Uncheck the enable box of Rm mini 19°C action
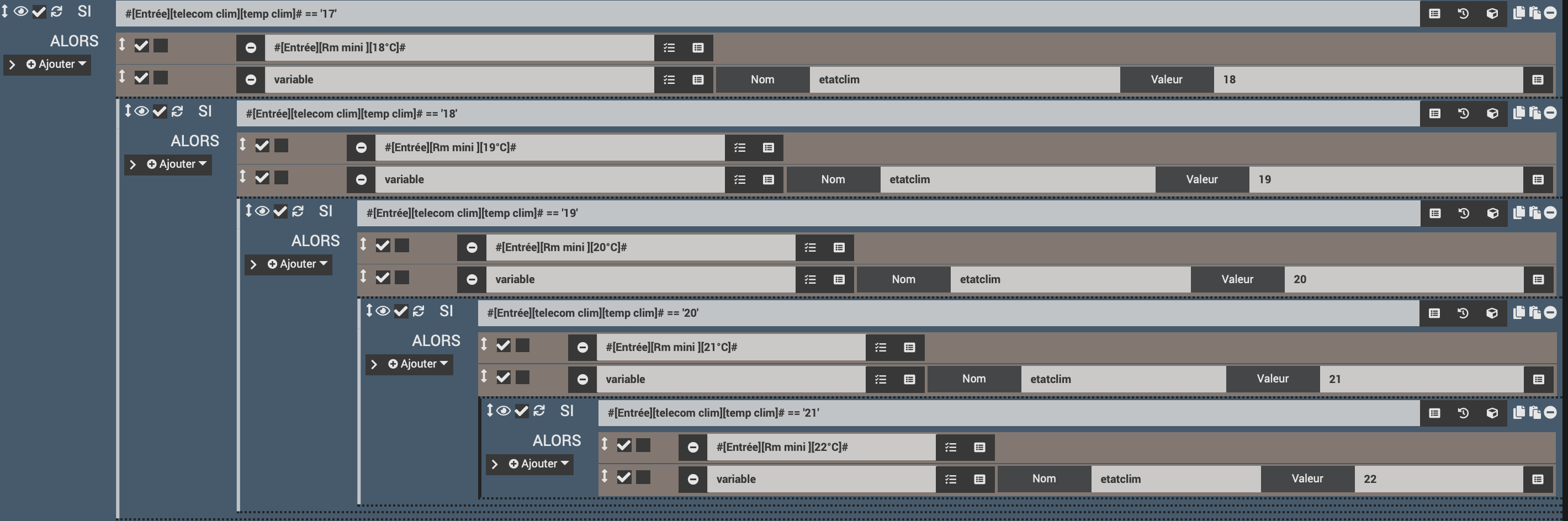The image size is (1568, 521). click(x=262, y=146)
